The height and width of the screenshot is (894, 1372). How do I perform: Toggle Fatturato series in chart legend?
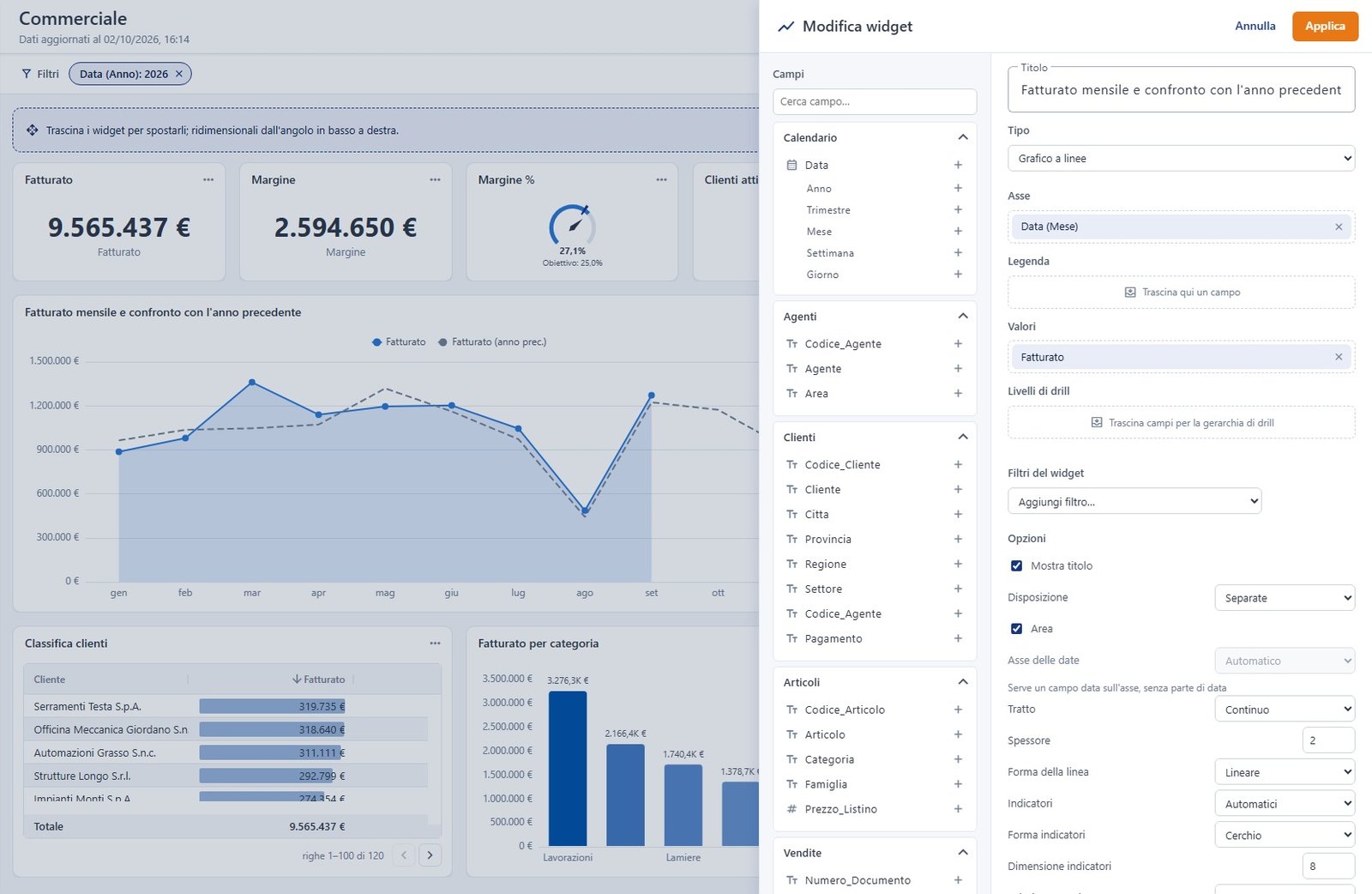point(399,341)
